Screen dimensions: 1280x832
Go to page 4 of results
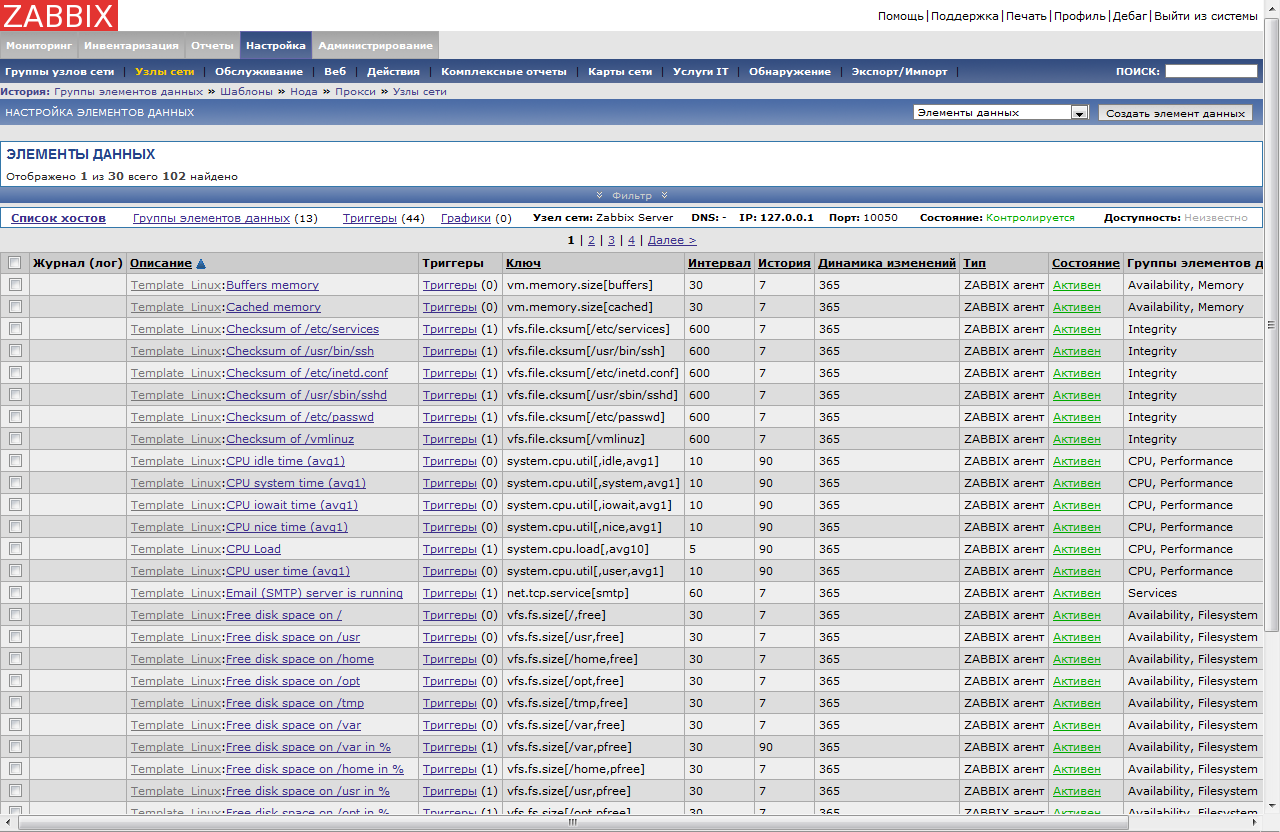click(x=631, y=240)
